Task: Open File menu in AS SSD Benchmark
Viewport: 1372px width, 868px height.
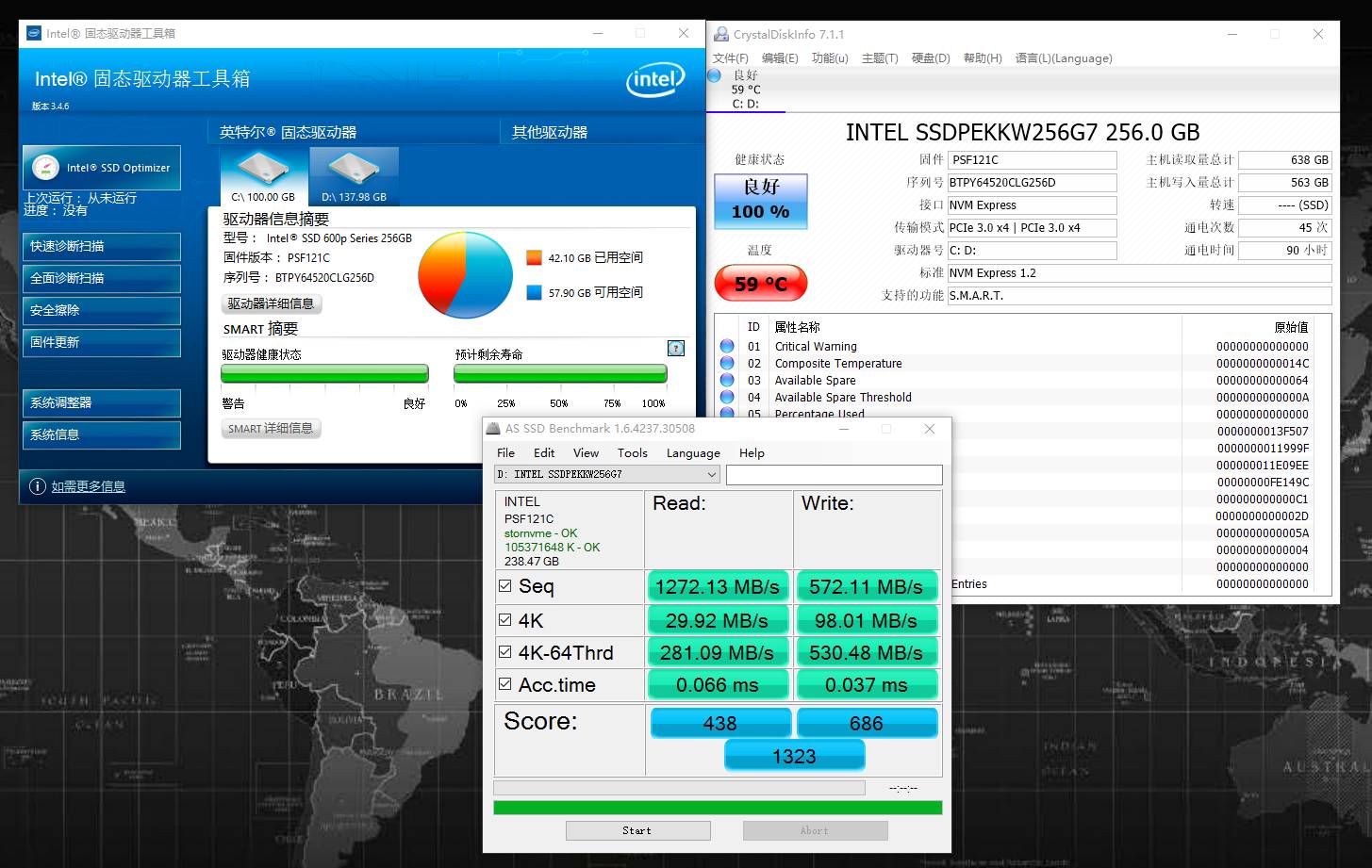Action: (506, 453)
